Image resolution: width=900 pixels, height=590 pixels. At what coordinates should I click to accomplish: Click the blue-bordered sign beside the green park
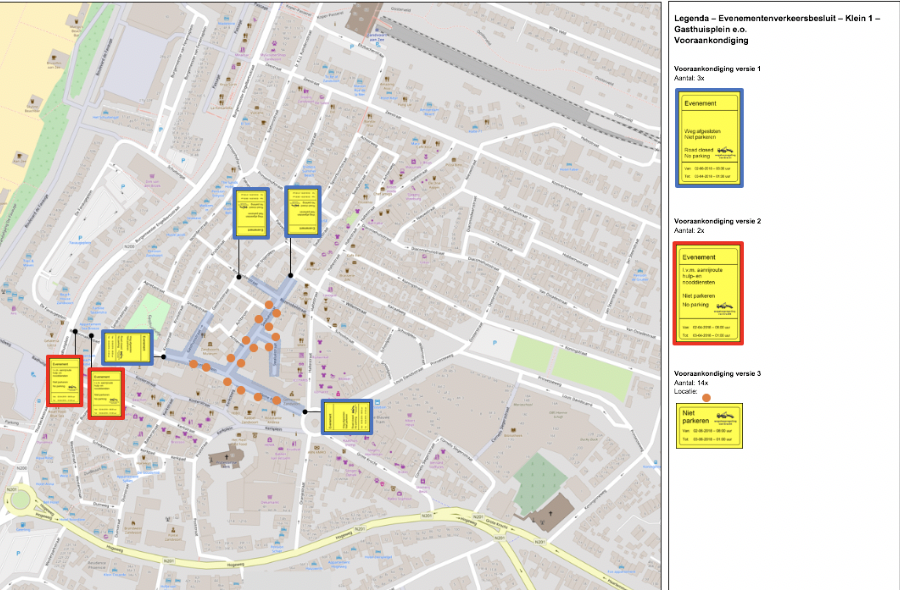tap(127, 347)
